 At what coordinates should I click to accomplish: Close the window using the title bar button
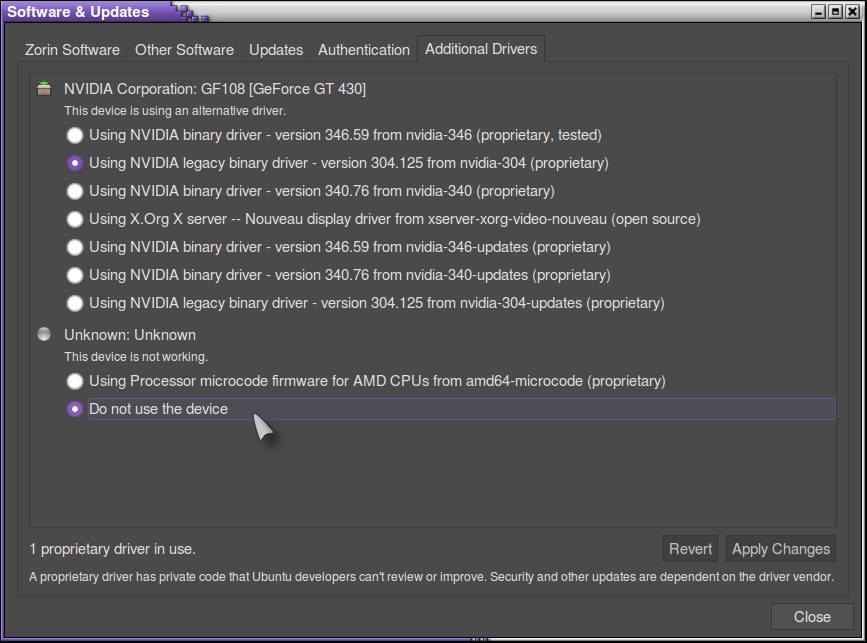click(850, 12)
